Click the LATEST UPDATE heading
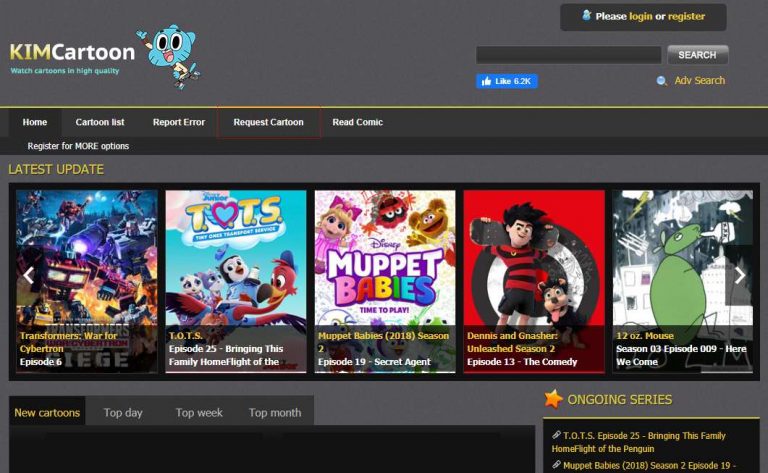Image resolution: width=768 pixels, height=473 pixels. point(56,169)
